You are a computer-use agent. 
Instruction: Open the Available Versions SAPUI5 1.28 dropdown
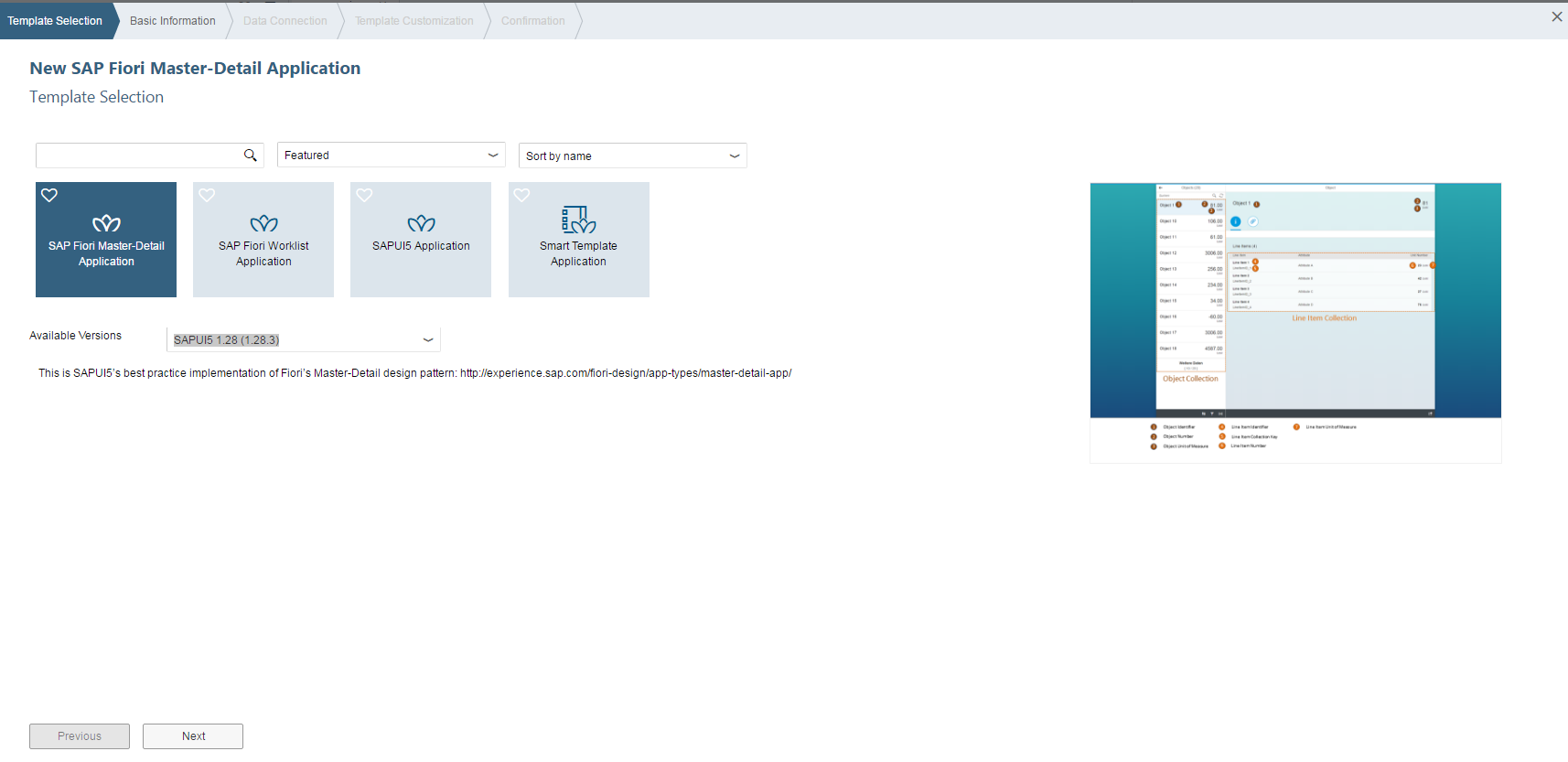tap(303, 340)
